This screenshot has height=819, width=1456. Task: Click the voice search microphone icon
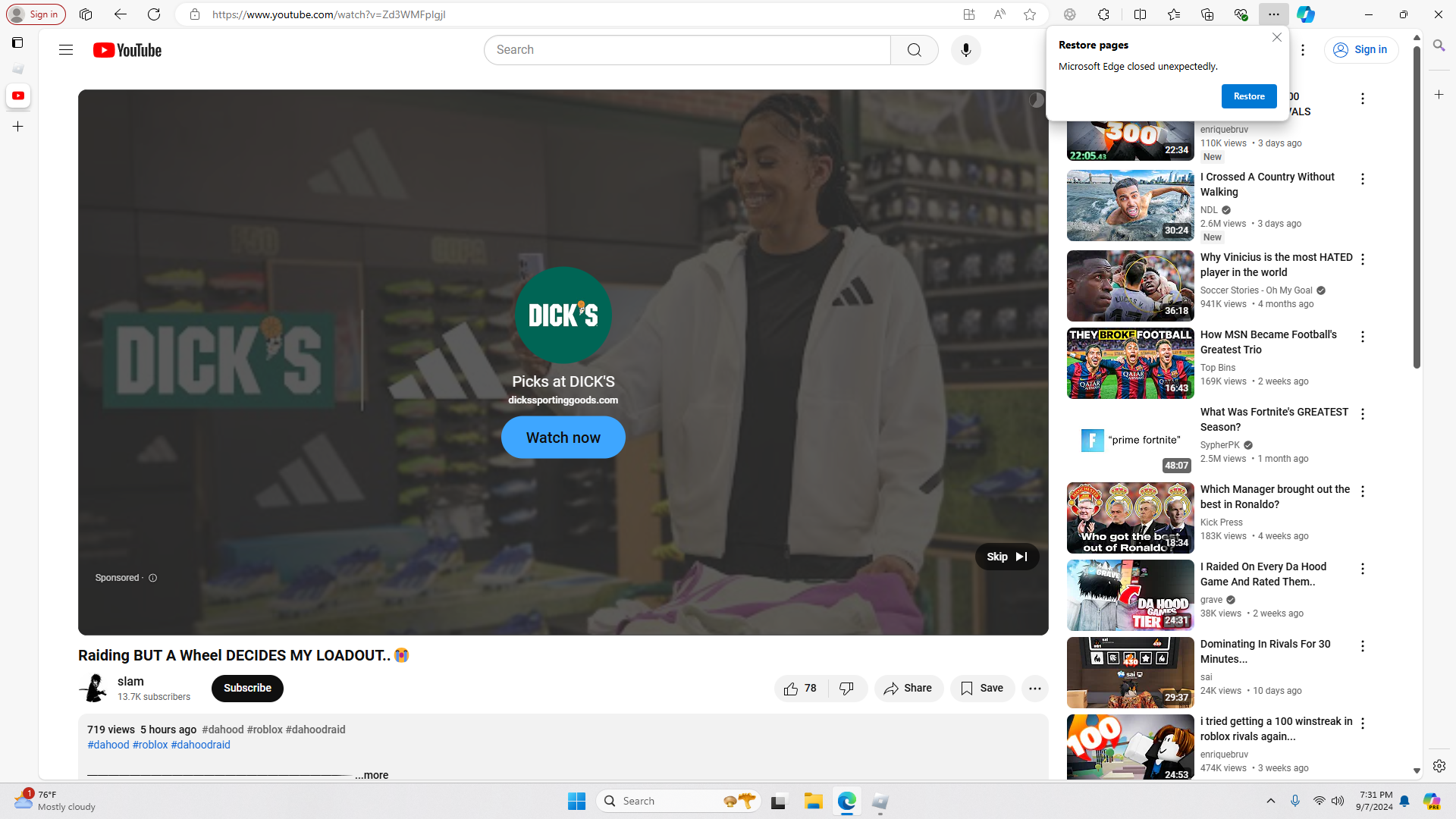click(965, 50)
